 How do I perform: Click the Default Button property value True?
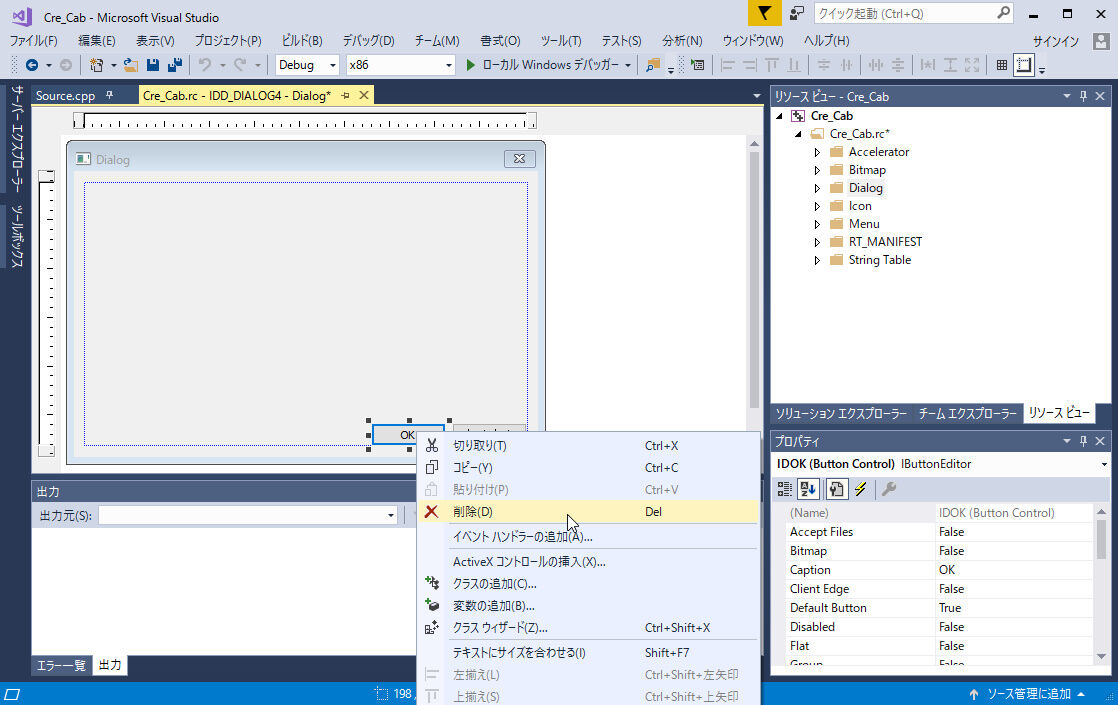(1013, 608)
